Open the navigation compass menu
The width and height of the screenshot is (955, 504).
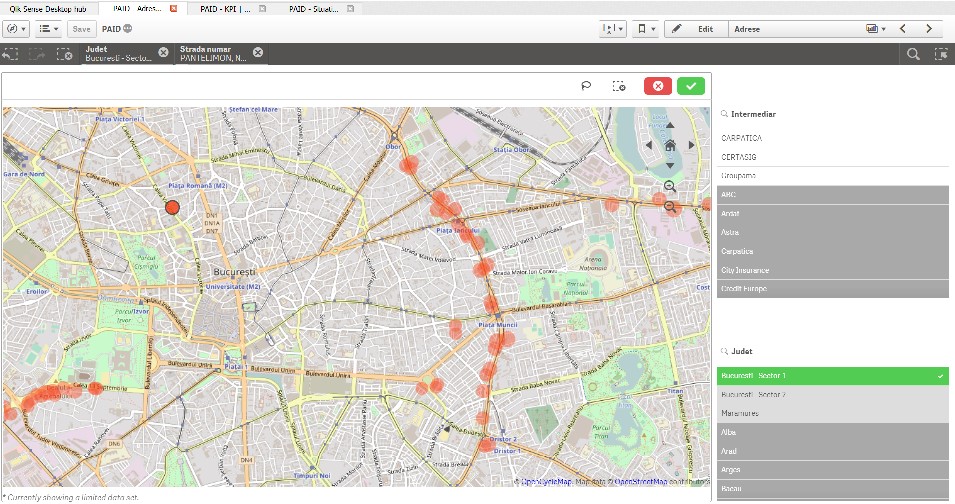[16, 29]
